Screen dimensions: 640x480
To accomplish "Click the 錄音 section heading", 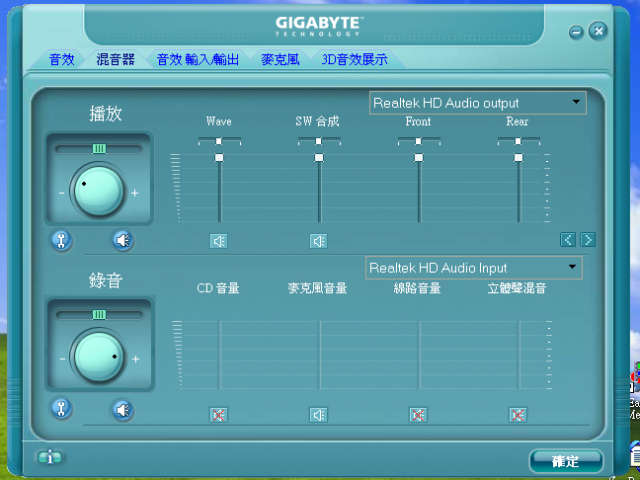I will (x=106, y=280).
